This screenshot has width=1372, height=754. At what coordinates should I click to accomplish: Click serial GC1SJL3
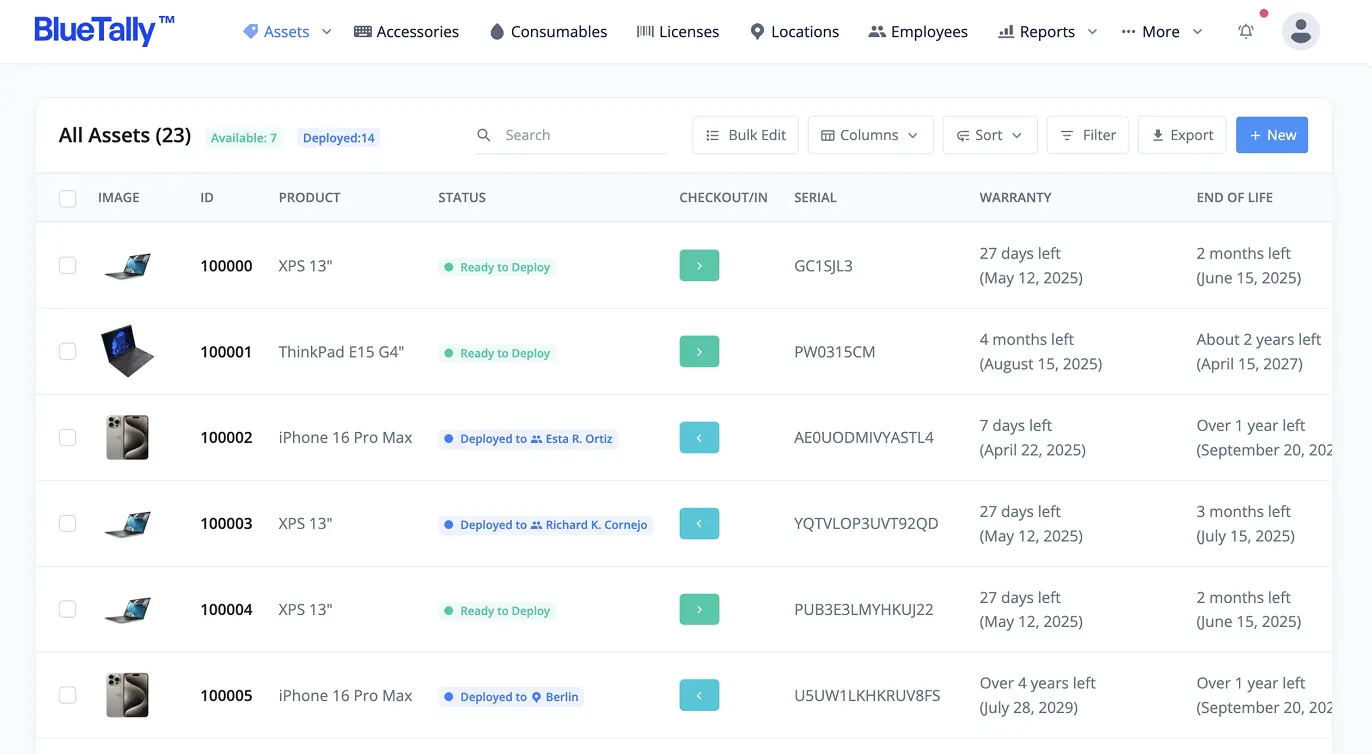point(823,266)
